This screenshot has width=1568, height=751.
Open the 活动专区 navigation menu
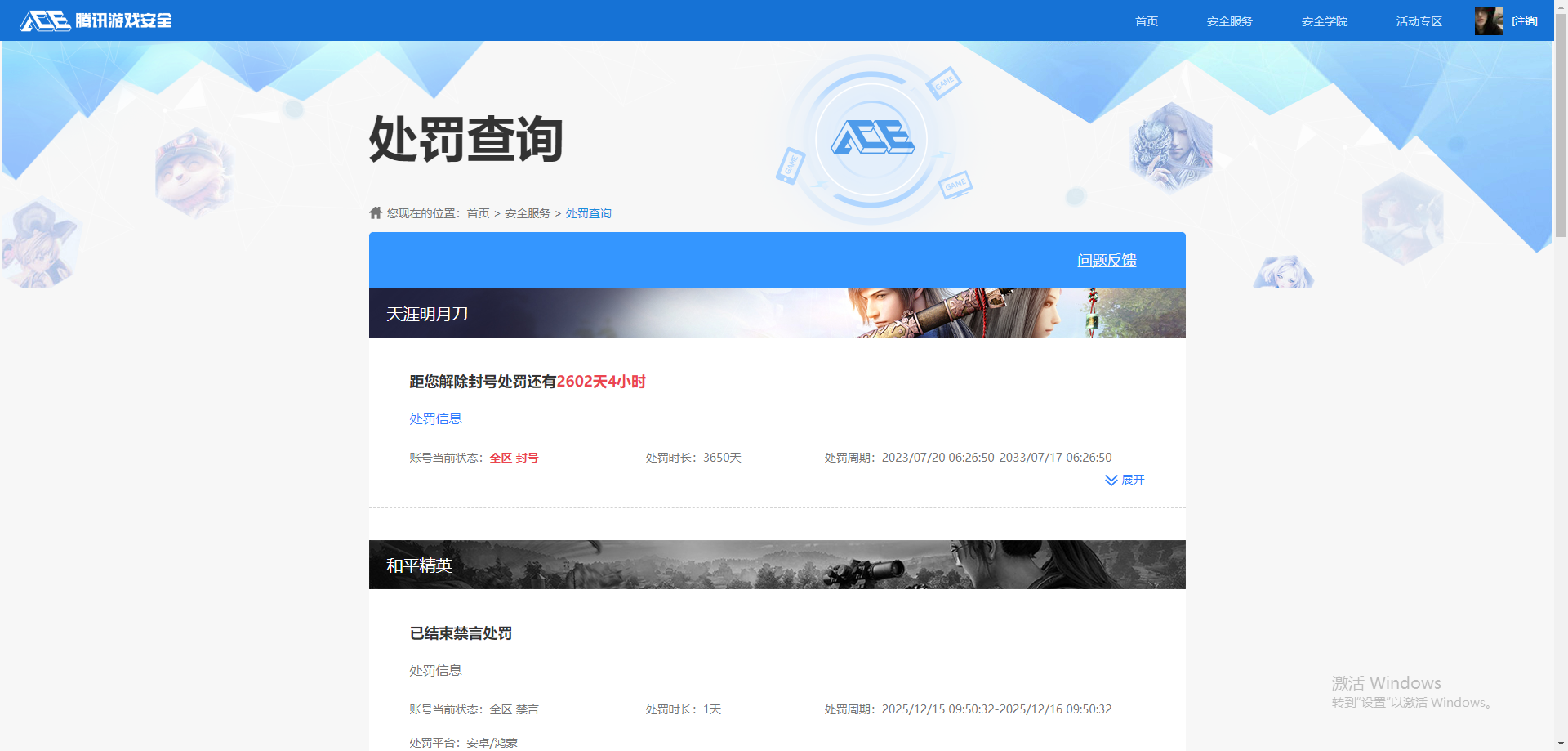coord(1419,21)
